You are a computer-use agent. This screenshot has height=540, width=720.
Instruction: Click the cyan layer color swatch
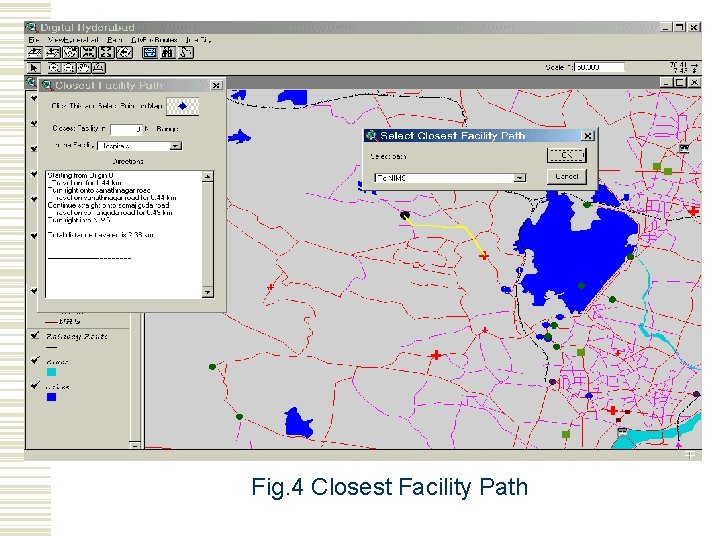(x=51, y=372)
